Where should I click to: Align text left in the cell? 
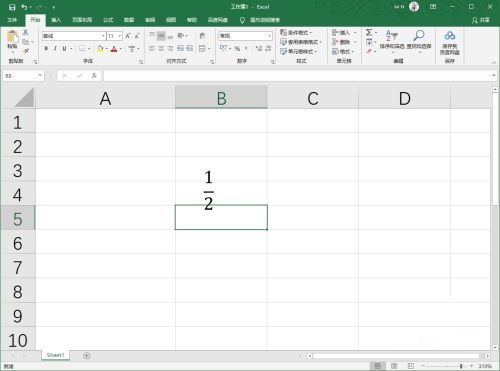point(152,49)
